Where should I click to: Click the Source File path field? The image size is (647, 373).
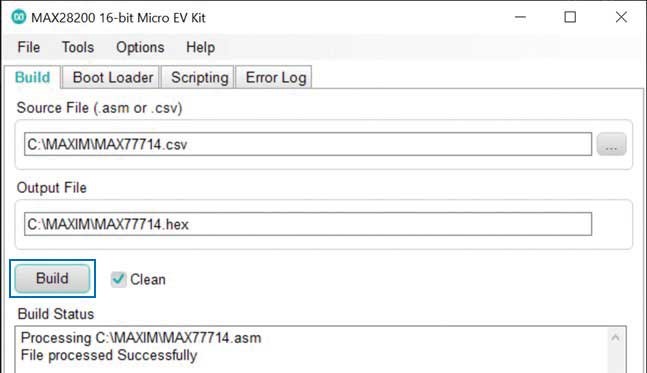[308, 144]
